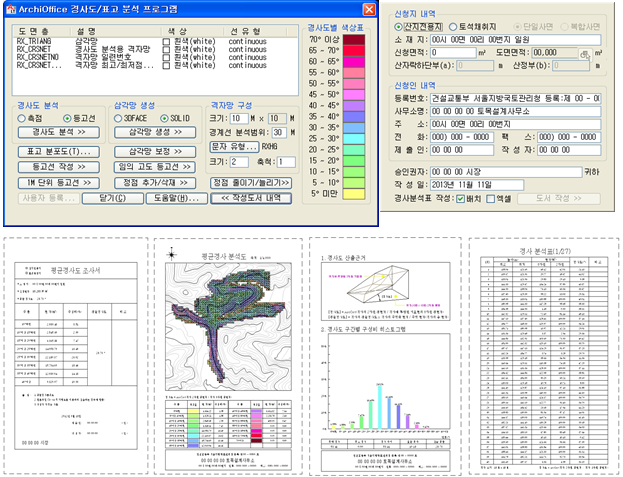
Task: Choose the SOLID option for 삼각망 생성
Action: [164, 118]
